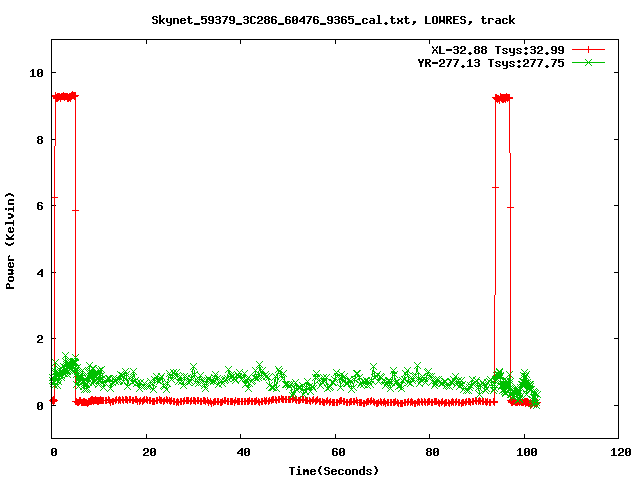Click the y-axis tick label 6
The height and width of the screenshot is (480, 640).
click(x=40, y=206)
